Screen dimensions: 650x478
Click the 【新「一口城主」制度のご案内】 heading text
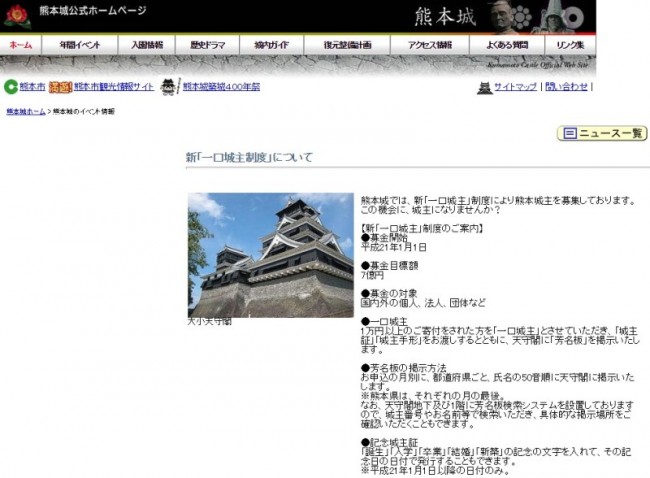[422, 228]
